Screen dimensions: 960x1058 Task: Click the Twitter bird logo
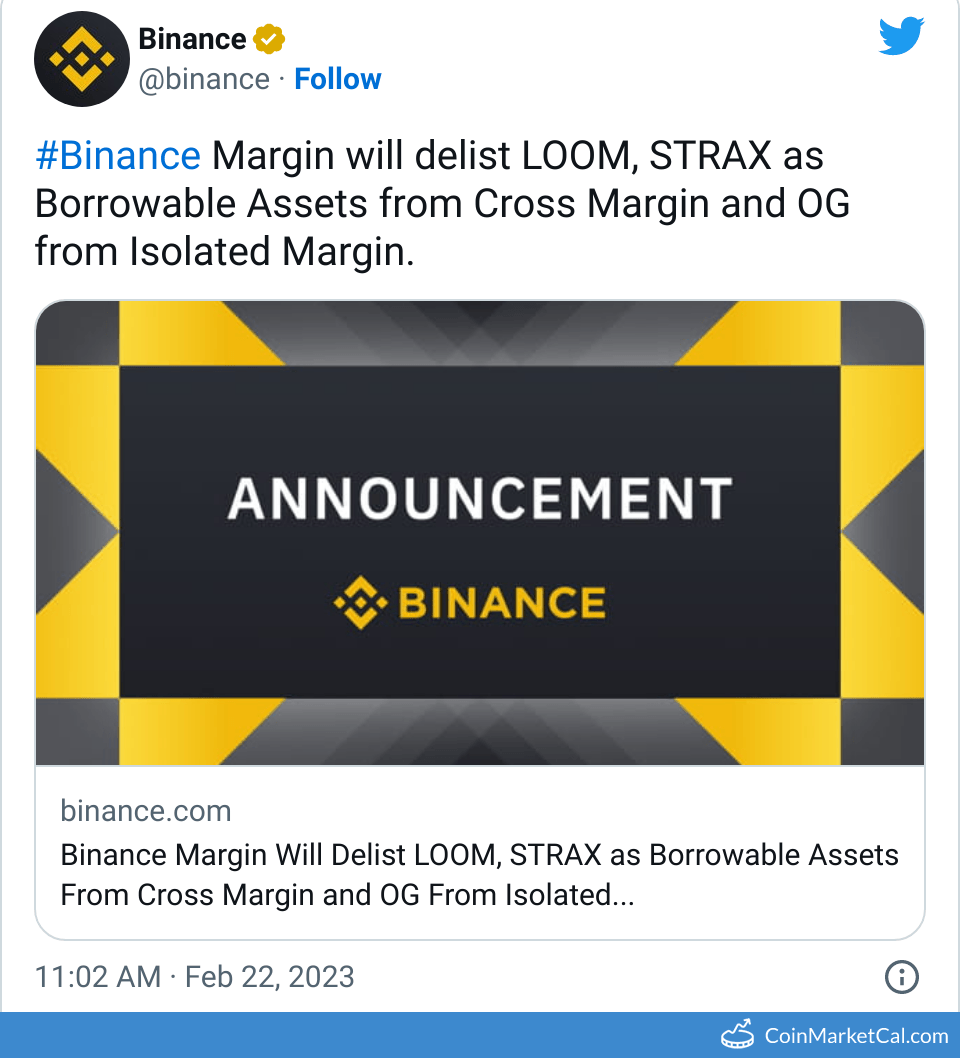point(901,38)
